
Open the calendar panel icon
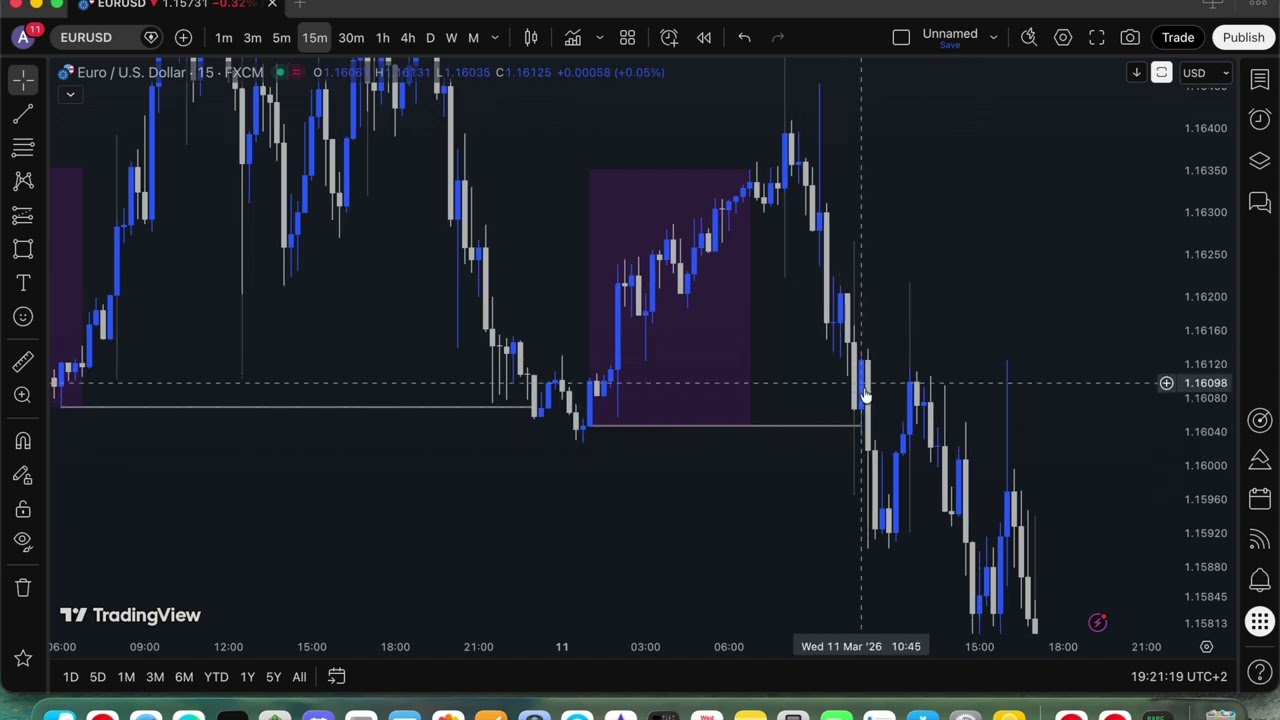click(1260, 499)
